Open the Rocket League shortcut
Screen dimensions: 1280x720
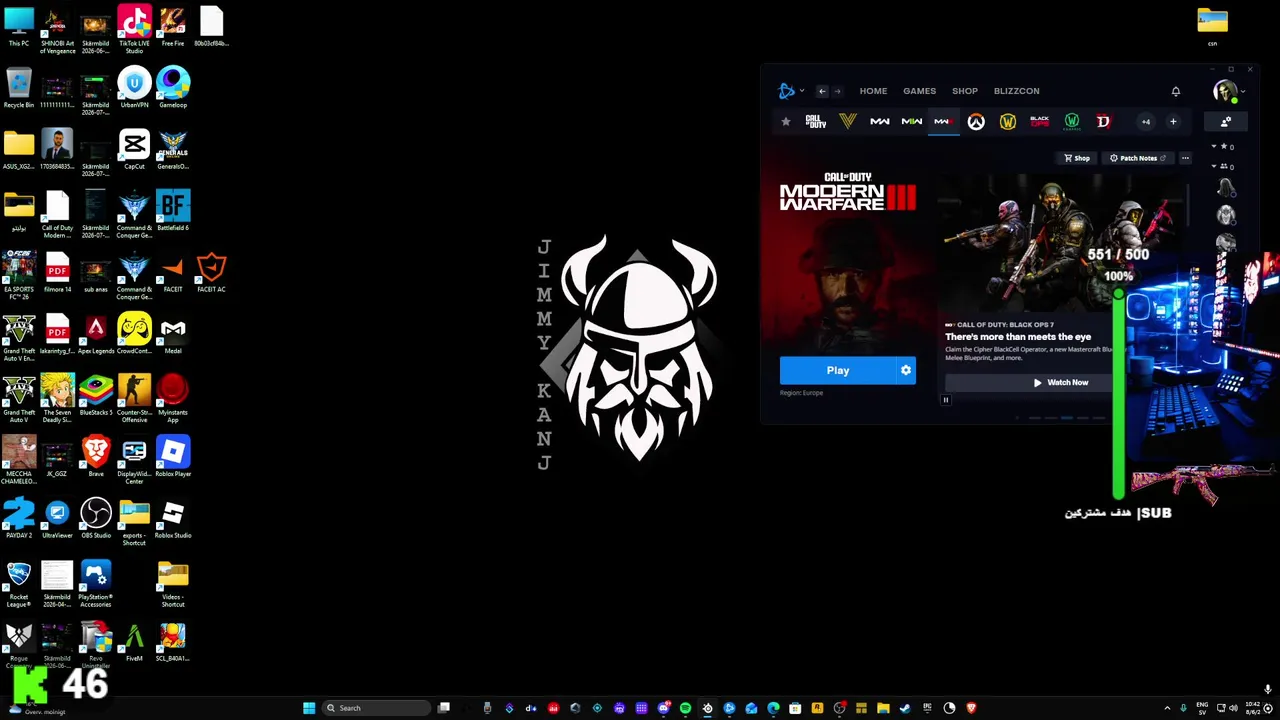coord(19,584)
